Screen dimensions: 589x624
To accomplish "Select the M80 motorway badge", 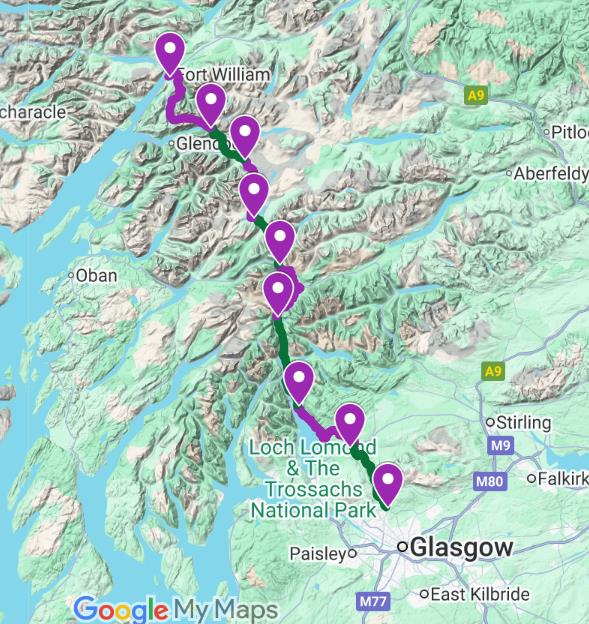I will 490,482.
